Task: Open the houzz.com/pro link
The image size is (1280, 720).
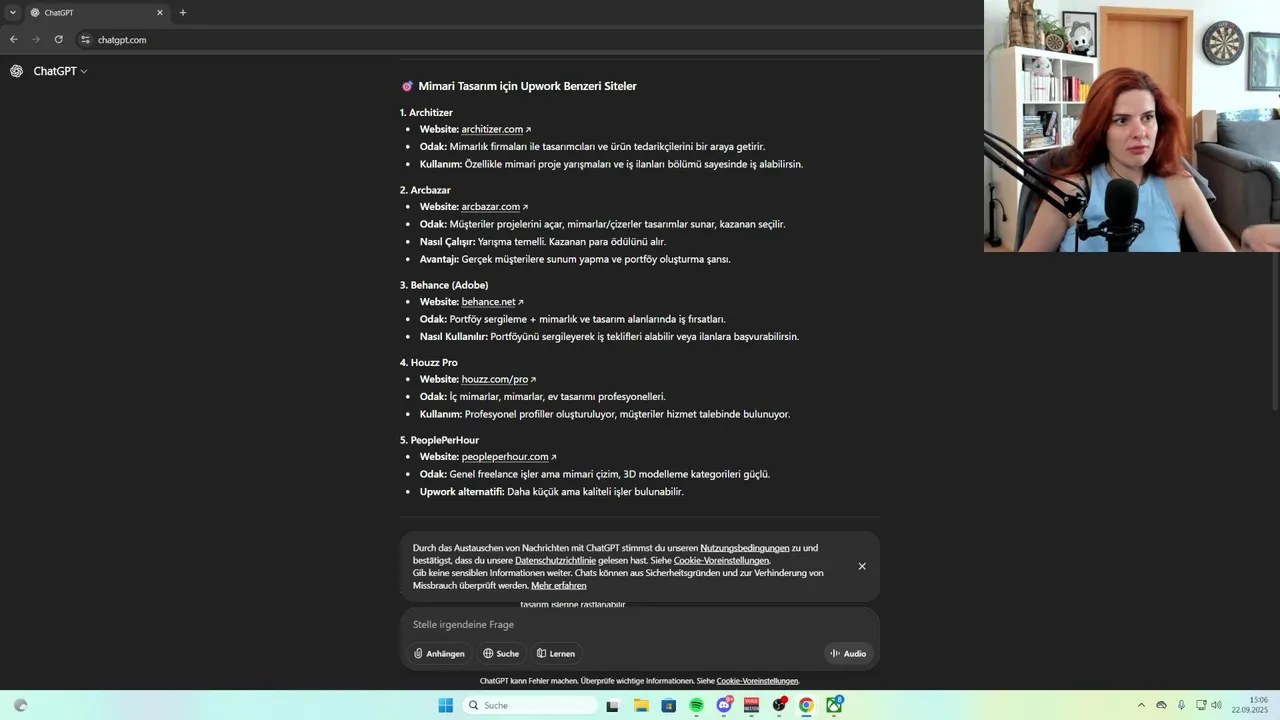Action: (x=498, y=380)
